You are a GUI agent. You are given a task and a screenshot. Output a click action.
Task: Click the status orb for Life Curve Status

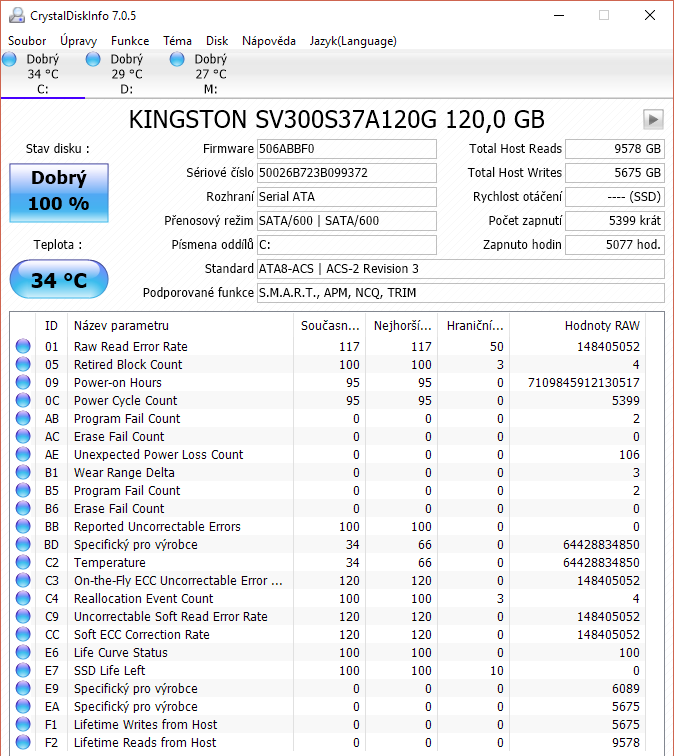(23, 652)
